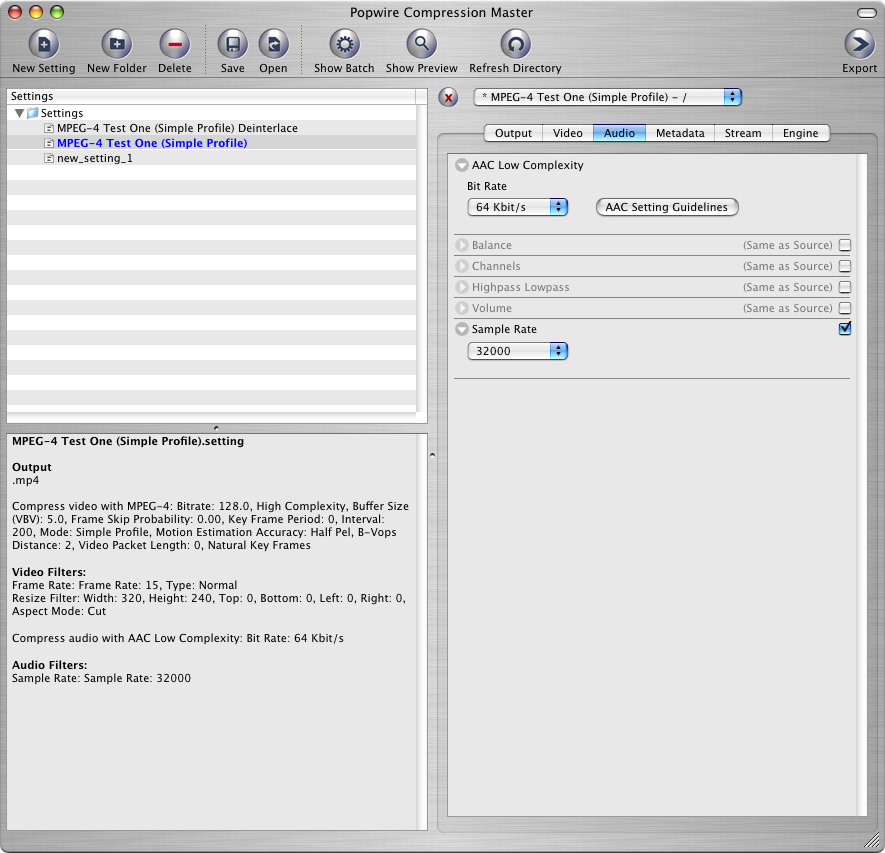The height and width of the screenshot is (853, 885).
Task: Click the Export arrow icon
Action: tap(859, 45)
